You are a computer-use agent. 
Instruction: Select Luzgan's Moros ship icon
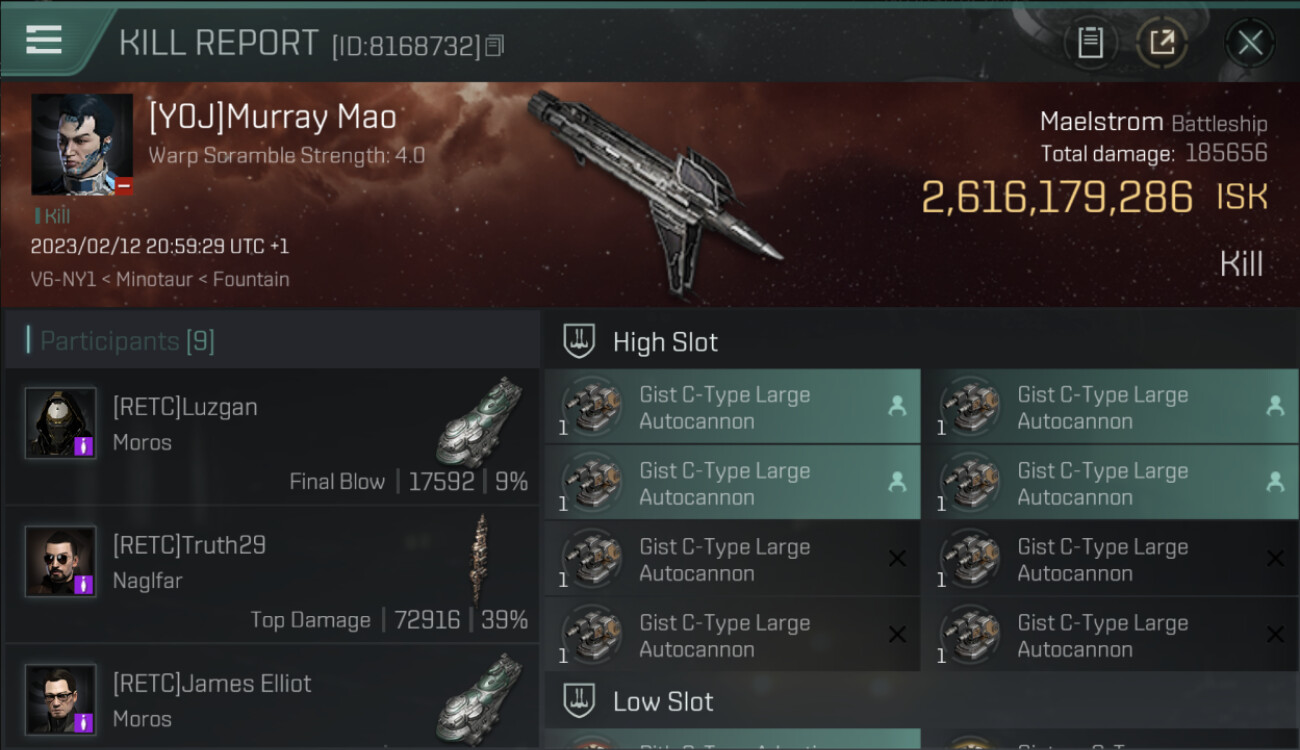(480, 421)
